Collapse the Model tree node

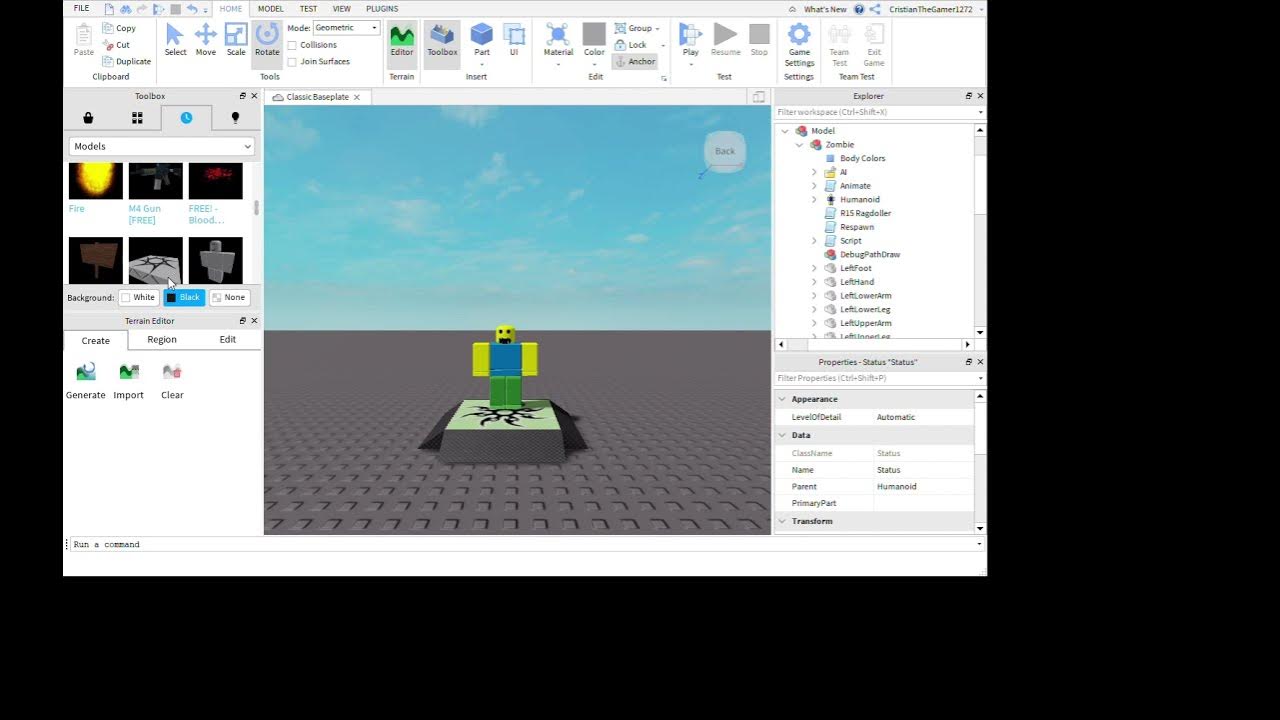click(x=785, y=131)
